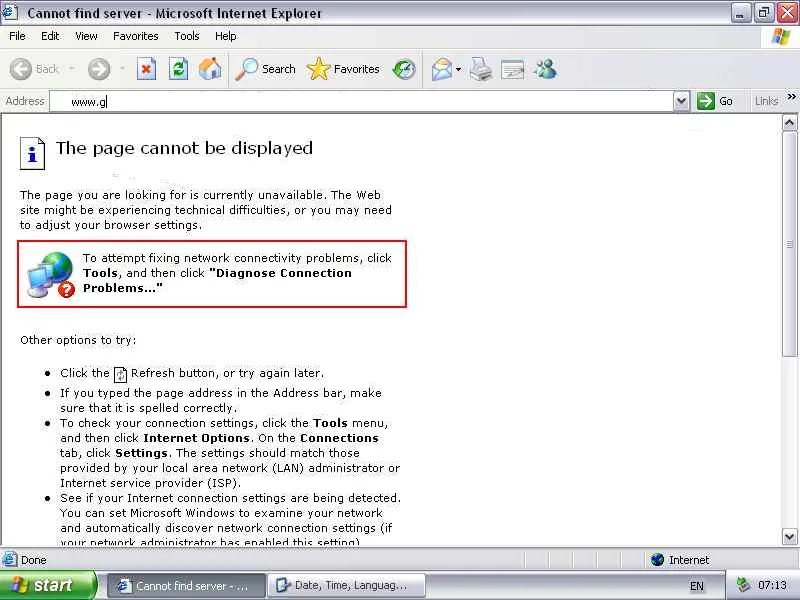Click 'Other options to try:' text
800x600 pixels.
(78, 340)
